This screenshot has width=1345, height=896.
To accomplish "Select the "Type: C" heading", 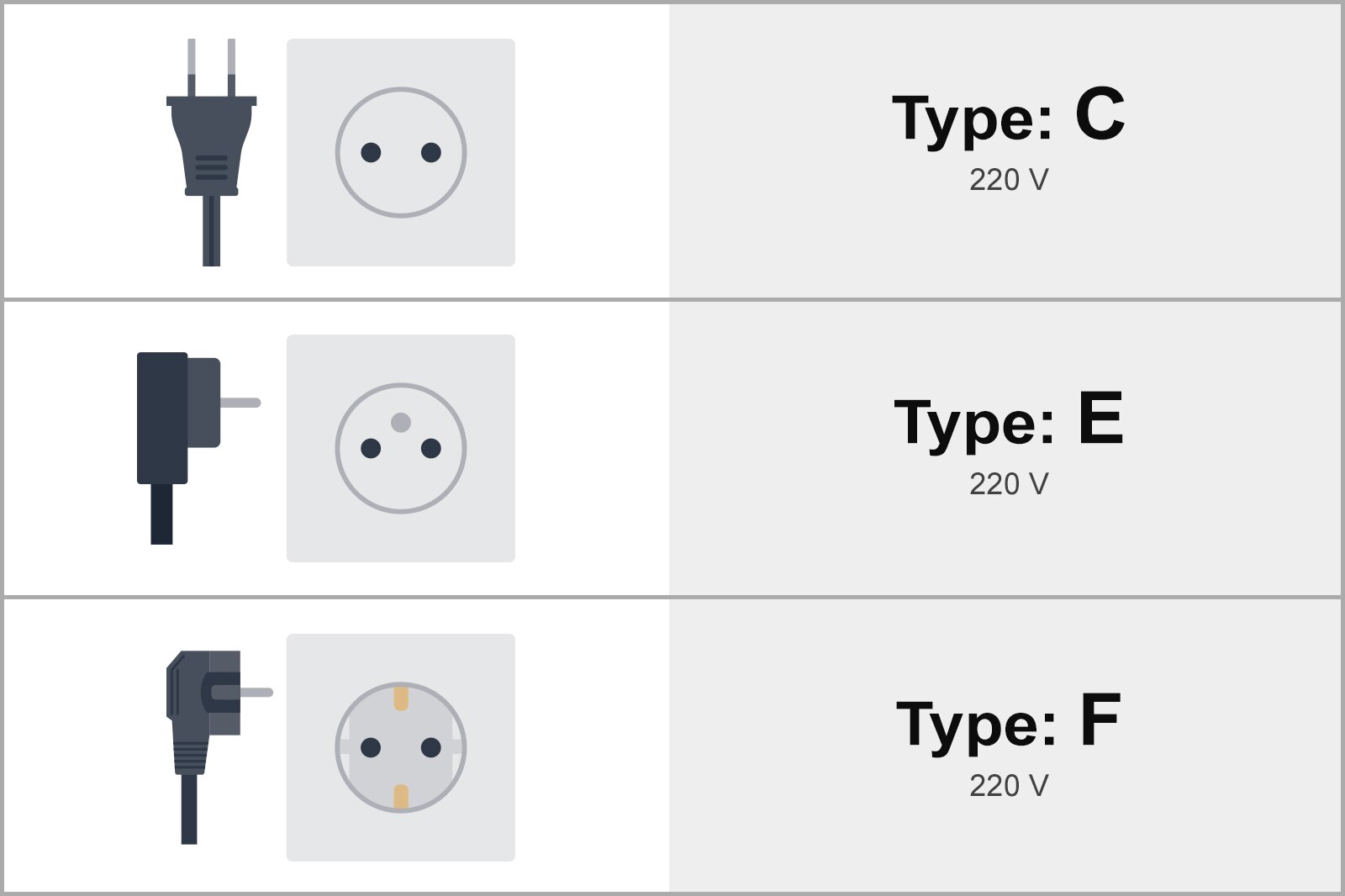I will 1008,116.
